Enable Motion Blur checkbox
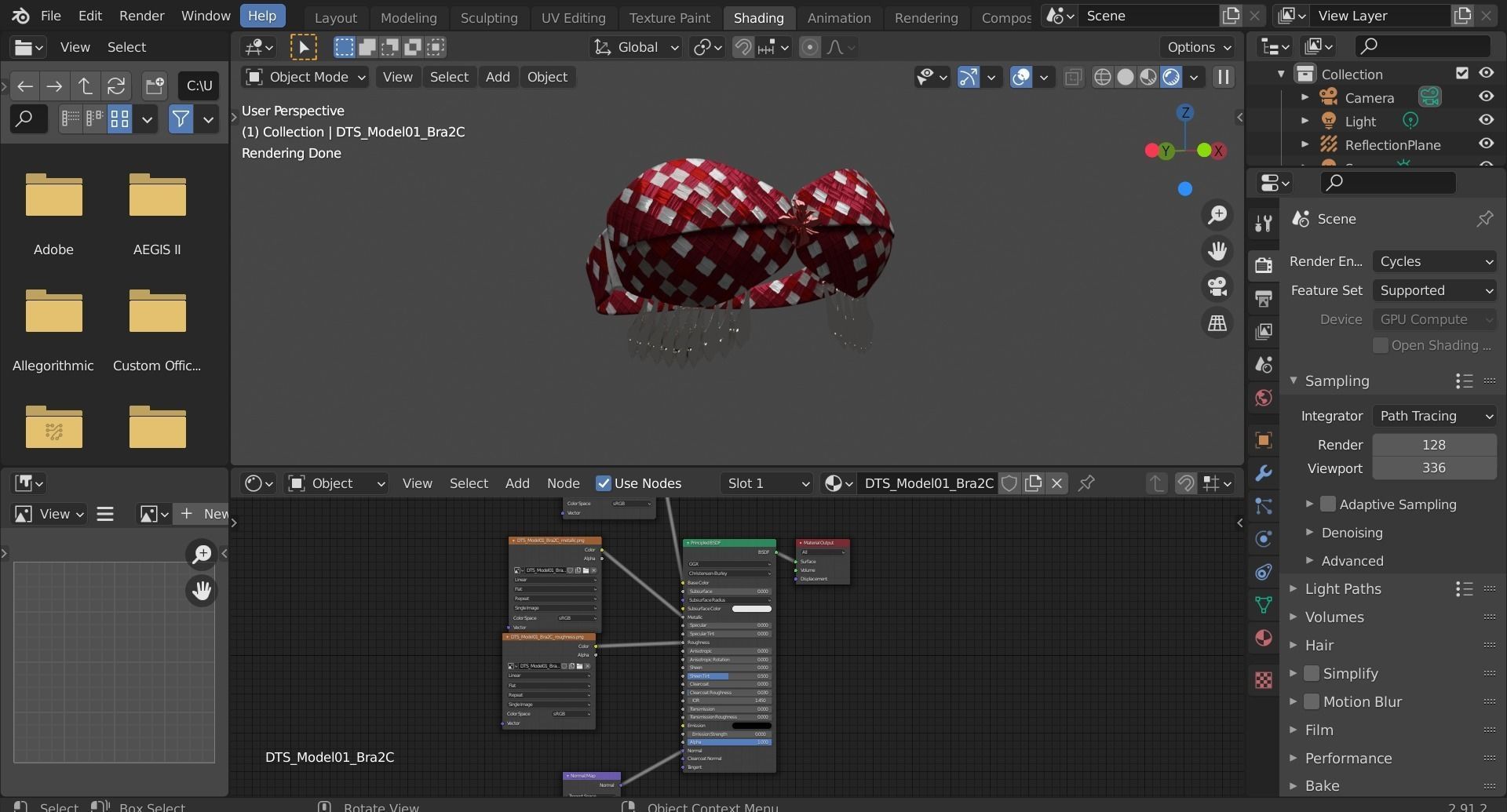The width and height of the screenshot is (1507, 812). point(1312,701)
